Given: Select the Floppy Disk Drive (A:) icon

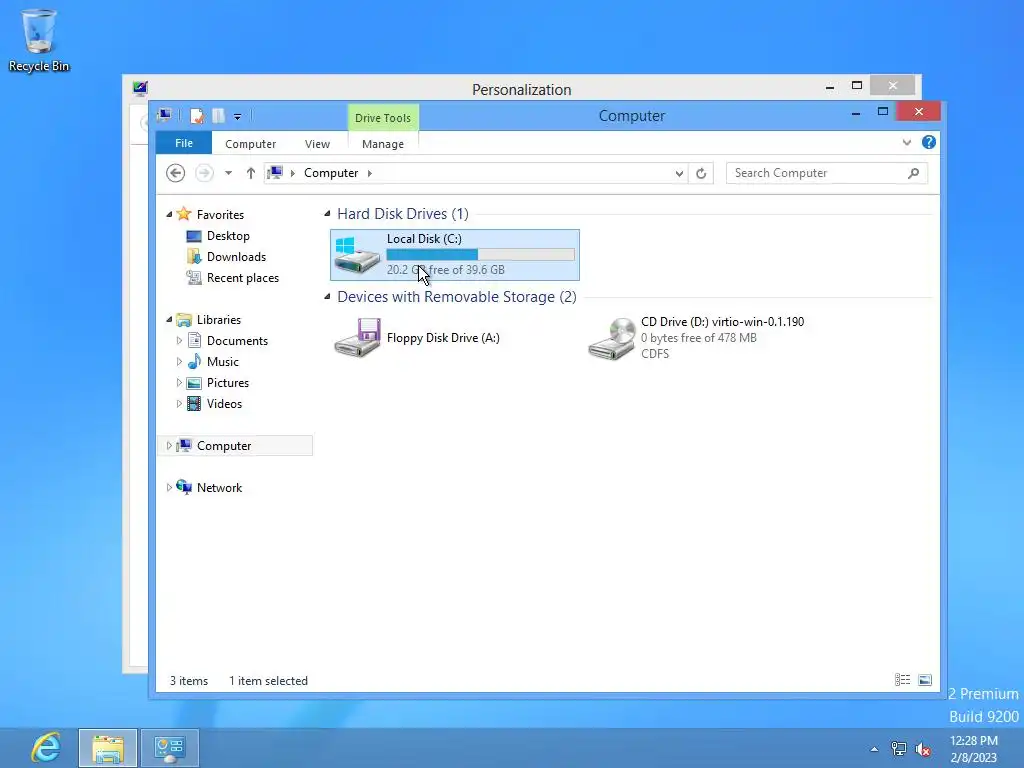Looking at the screenshot, I should pyautogui.click(x=357, y=338).
